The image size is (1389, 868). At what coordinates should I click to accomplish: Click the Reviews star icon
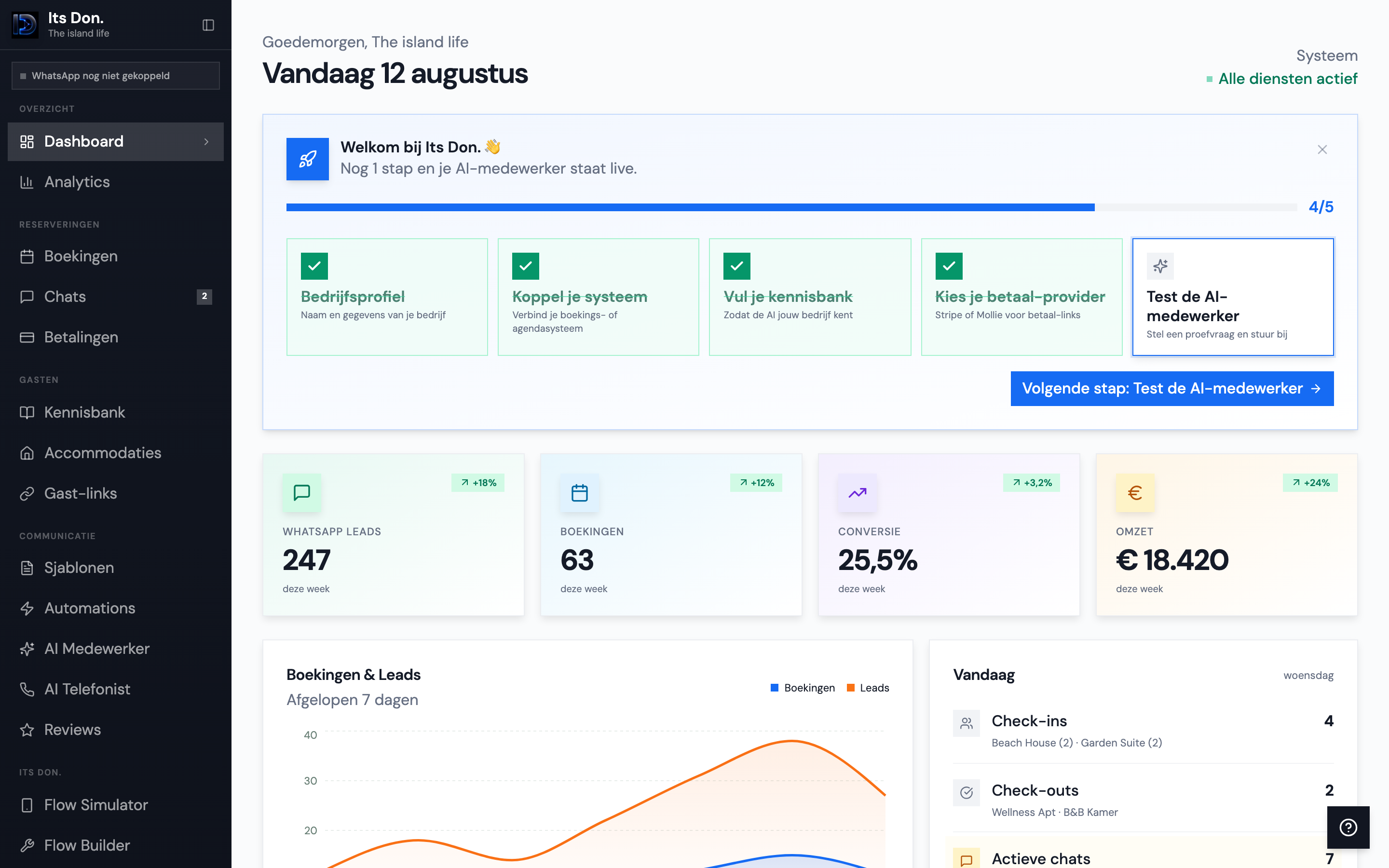click(x=27, y=730)
